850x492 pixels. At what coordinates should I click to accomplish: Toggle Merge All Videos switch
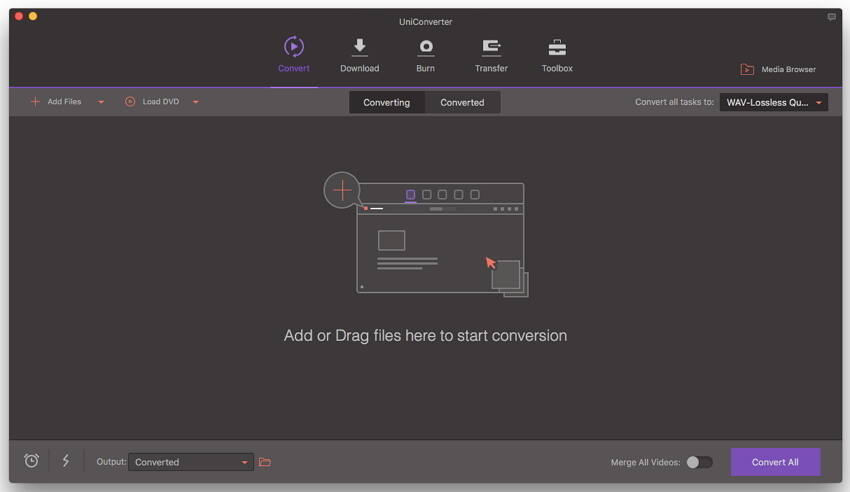[699, 462]
